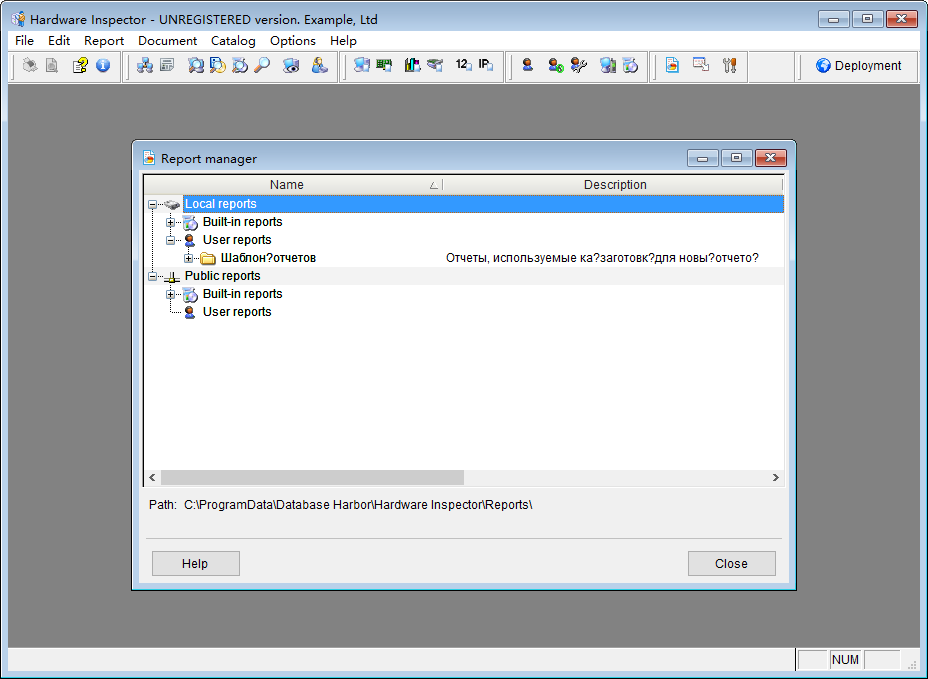Click the network tree structure toolbar icon

point(144,66)
